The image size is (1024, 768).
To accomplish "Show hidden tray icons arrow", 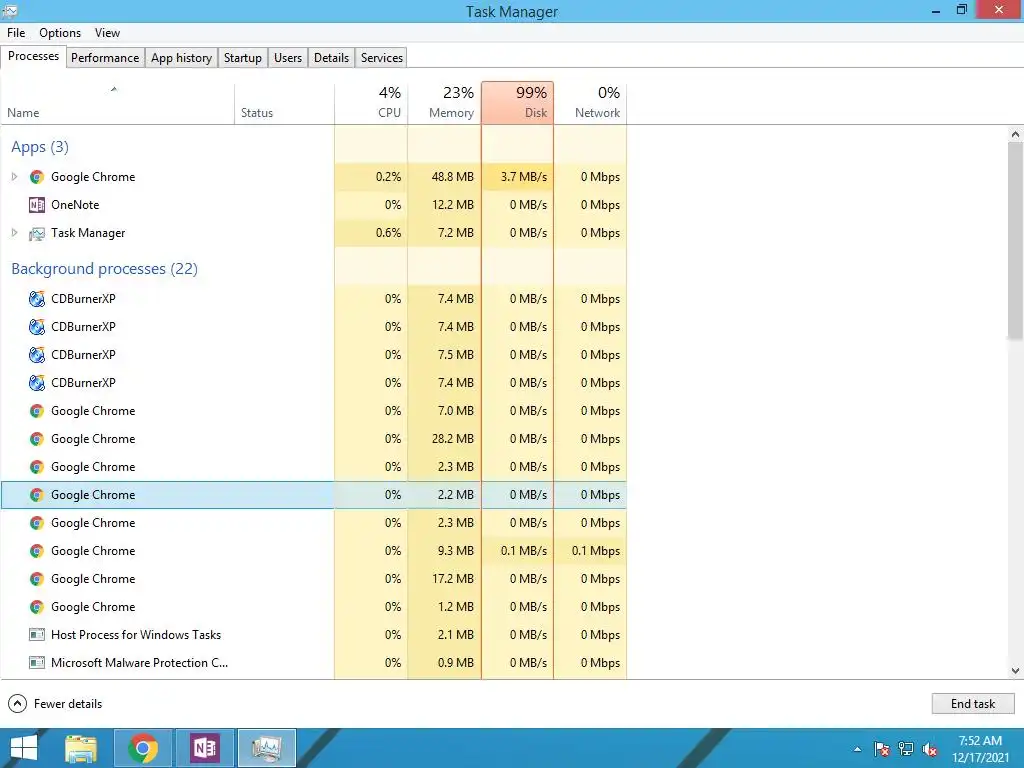I will [x=857, y=749].
